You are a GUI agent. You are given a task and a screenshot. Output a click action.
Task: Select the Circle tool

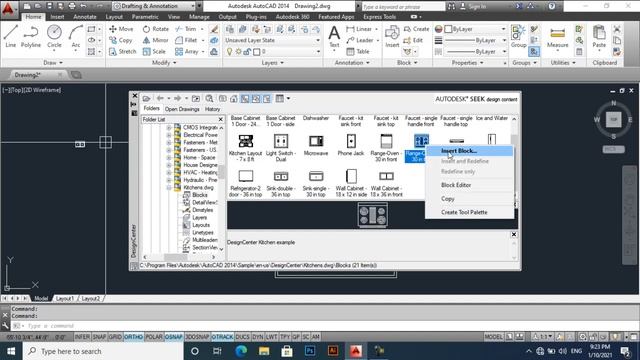point(54,36)
